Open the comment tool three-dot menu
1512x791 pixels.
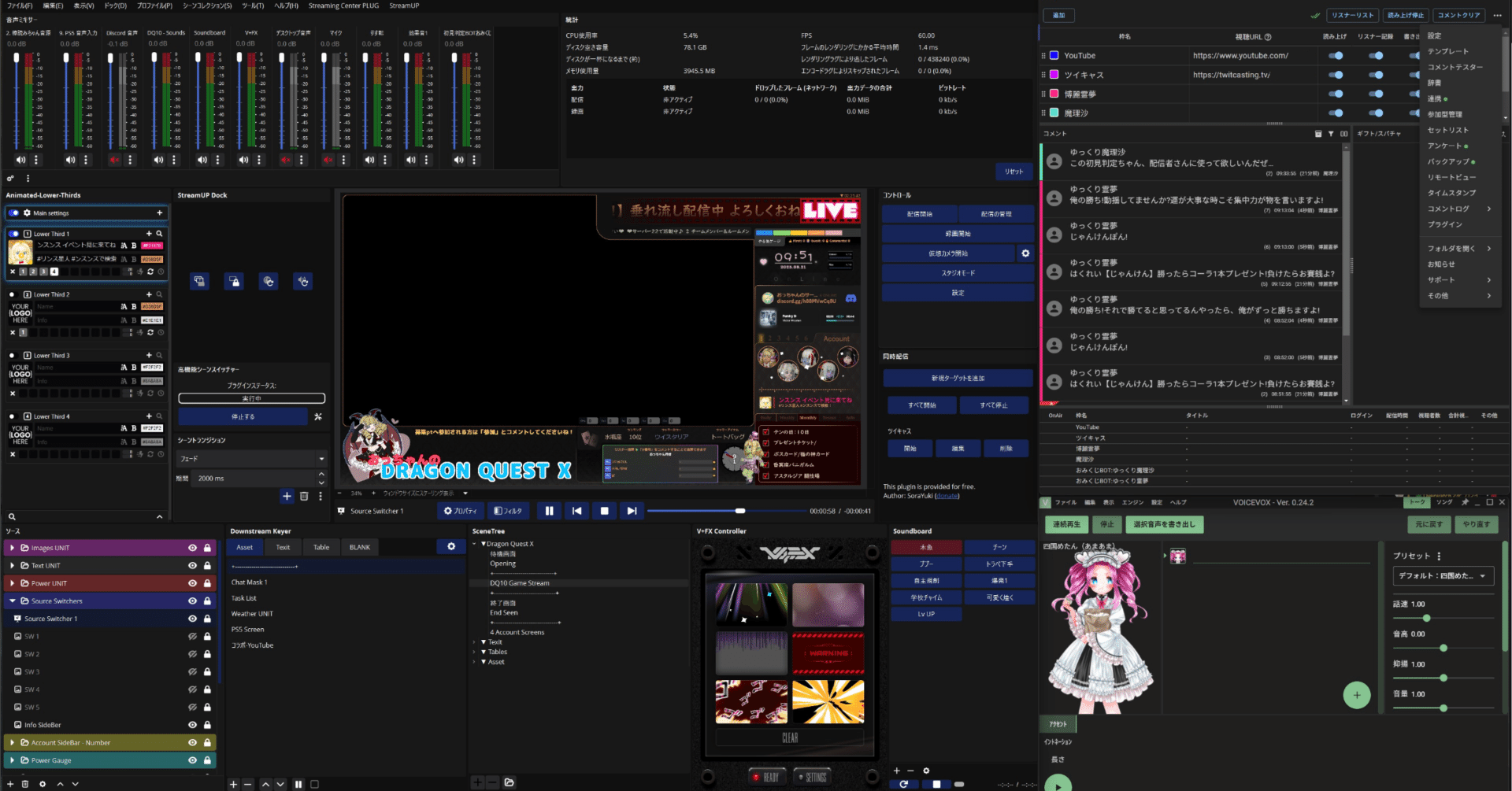(1497, 15)
